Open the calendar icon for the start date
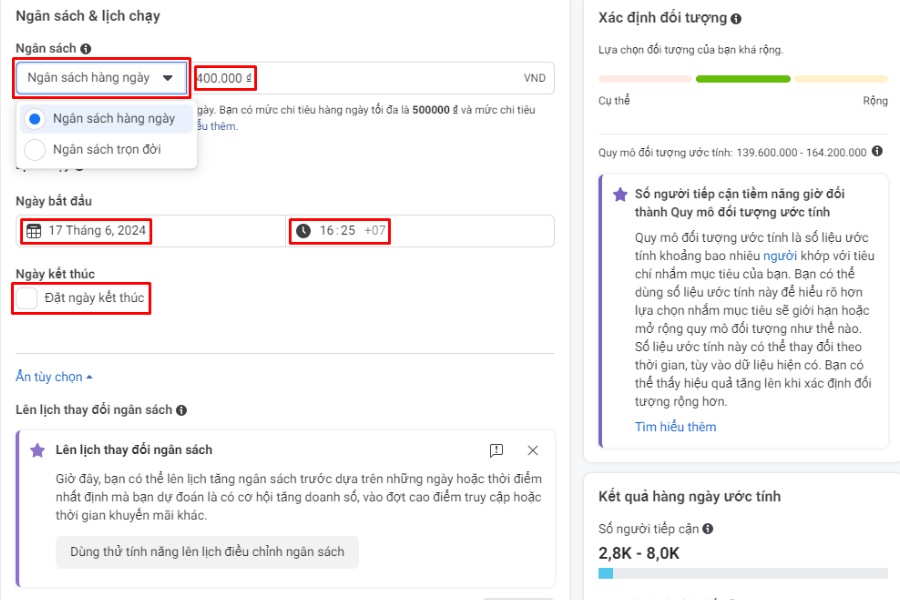The image size is (900, 600). click(x=34, y=232)
